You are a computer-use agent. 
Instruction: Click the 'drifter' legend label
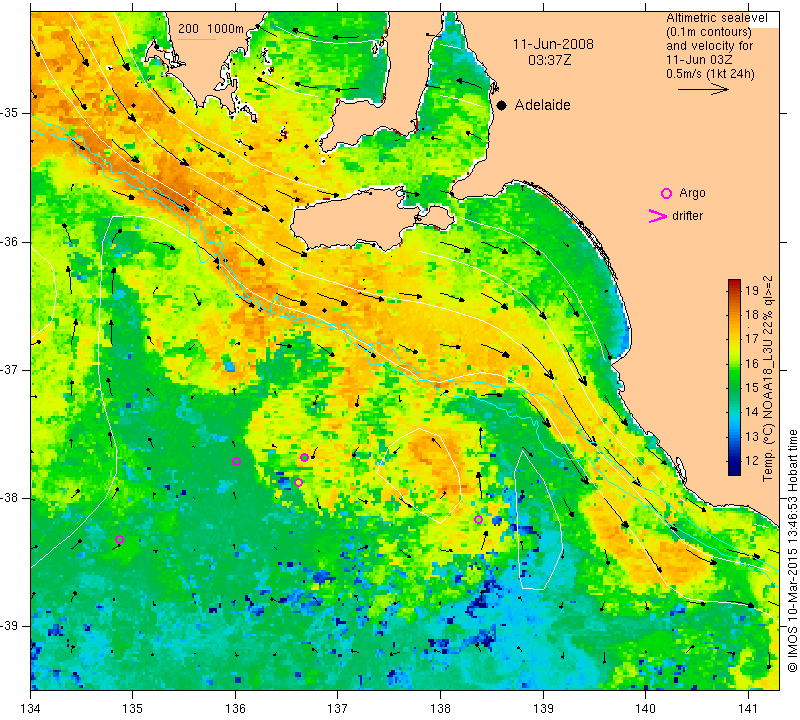[x=687, y=216]
